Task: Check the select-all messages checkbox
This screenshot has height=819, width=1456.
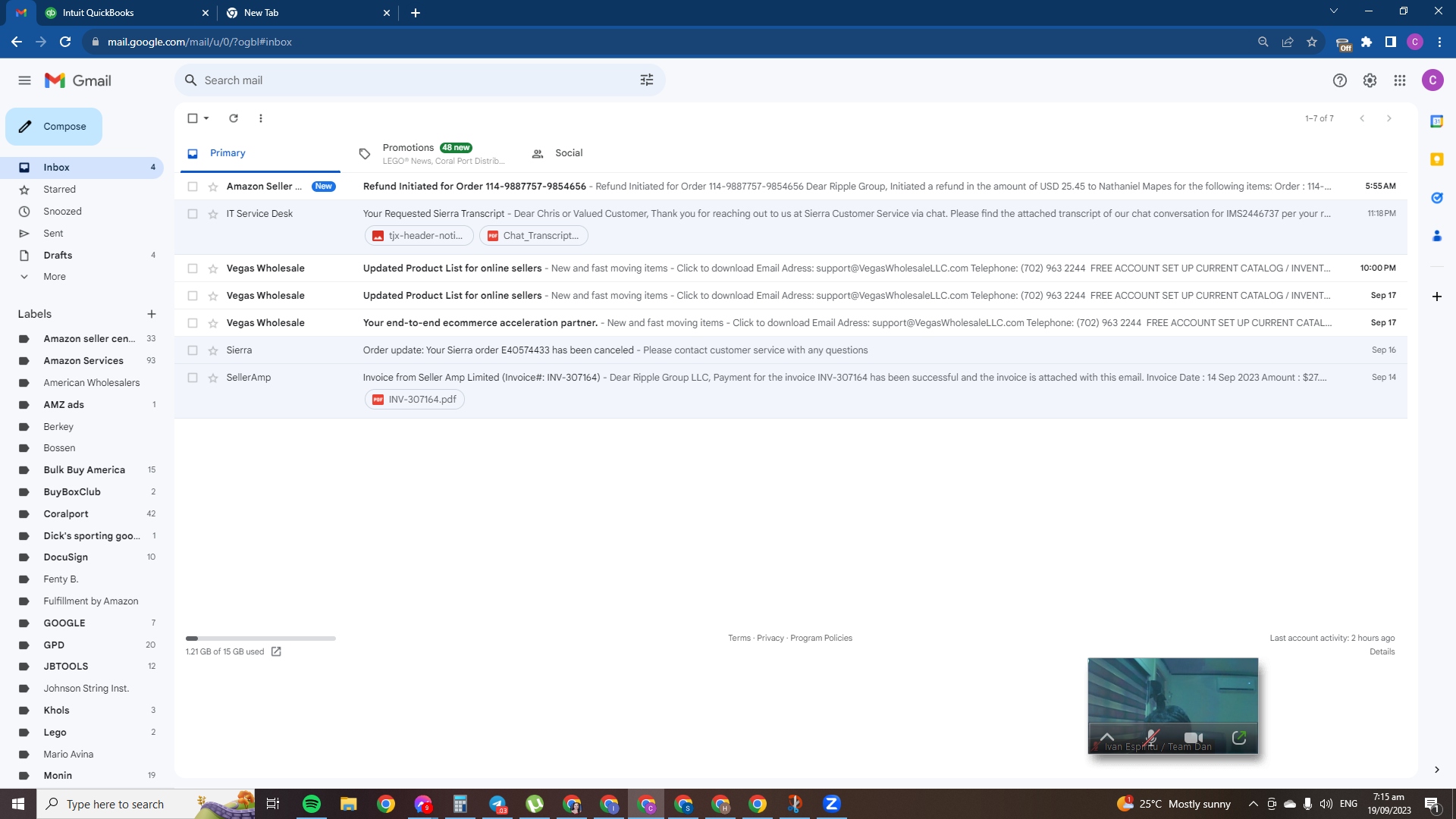Action: click(193, 118)
